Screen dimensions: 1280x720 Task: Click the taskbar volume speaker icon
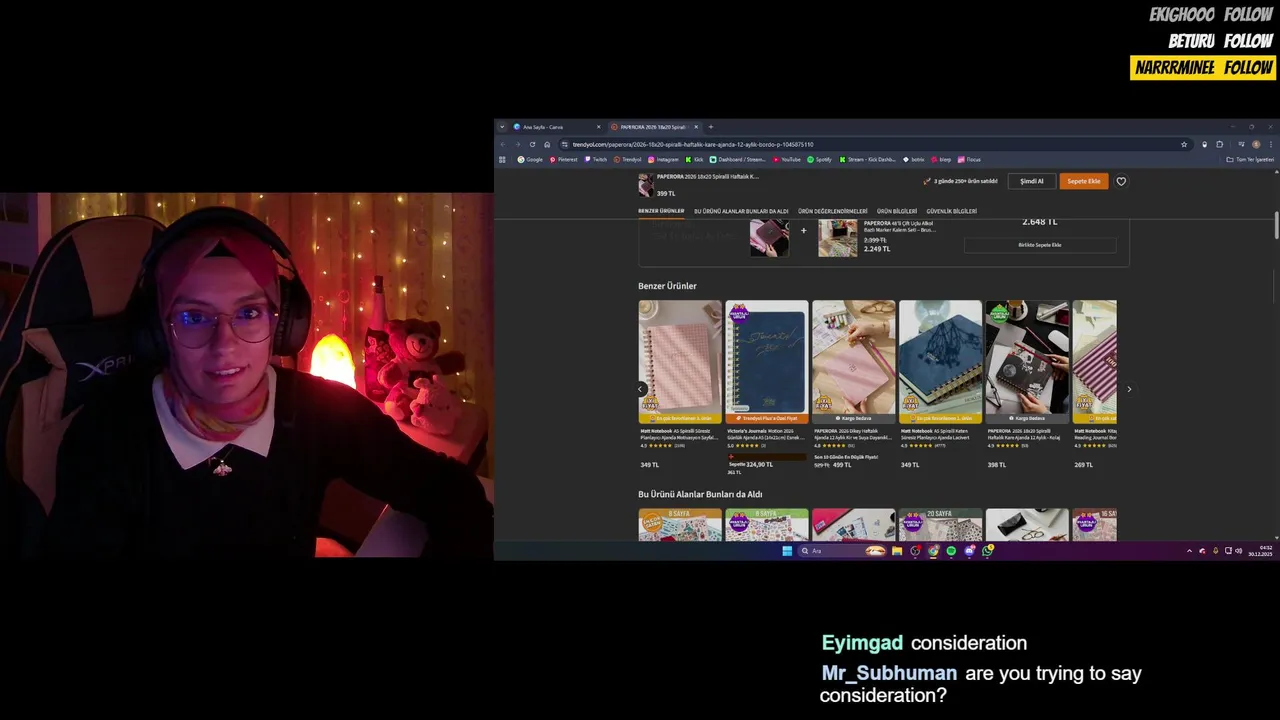(1239, 551)
